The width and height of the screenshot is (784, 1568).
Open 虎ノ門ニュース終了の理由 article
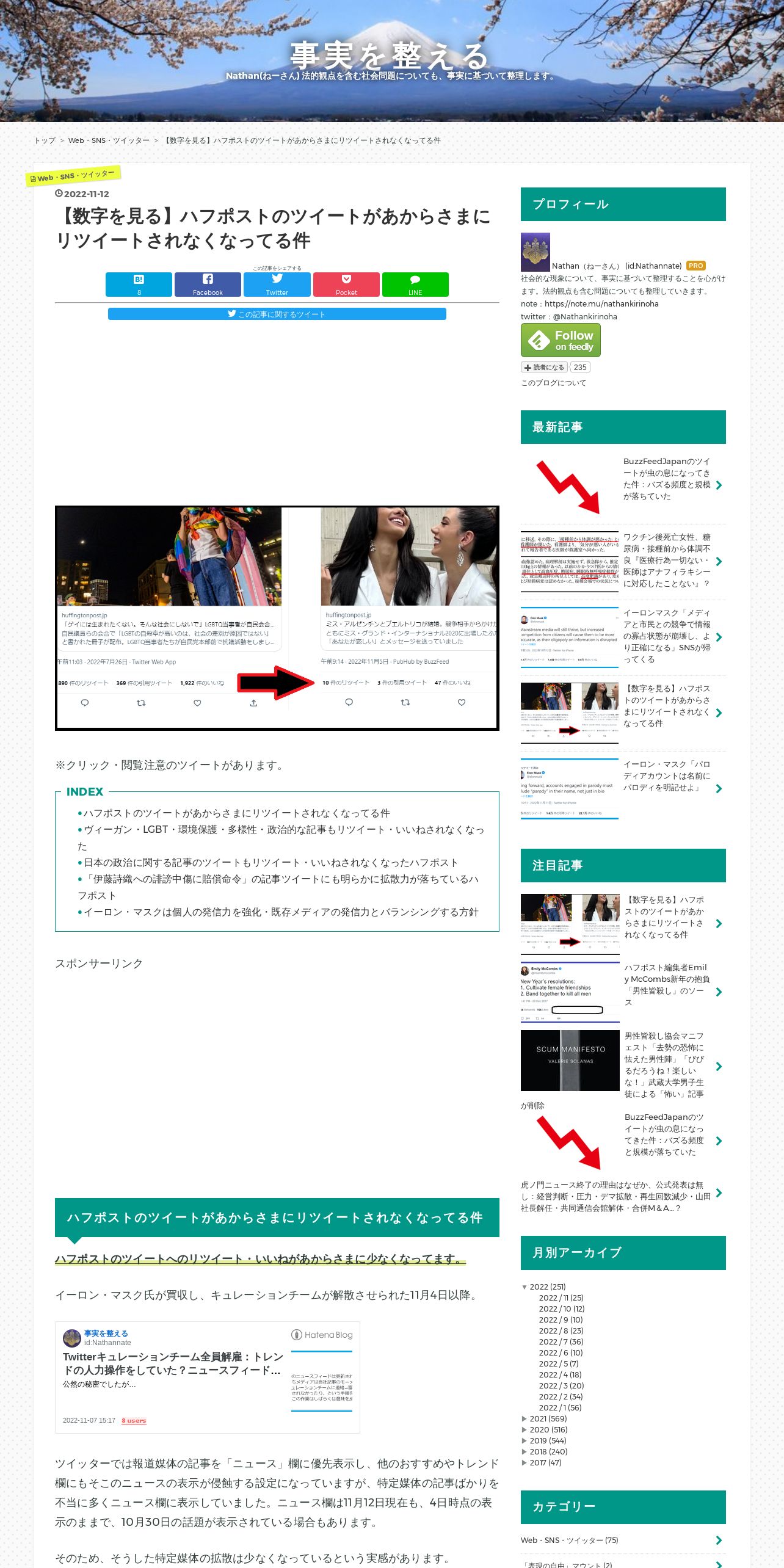point(615,1197)
